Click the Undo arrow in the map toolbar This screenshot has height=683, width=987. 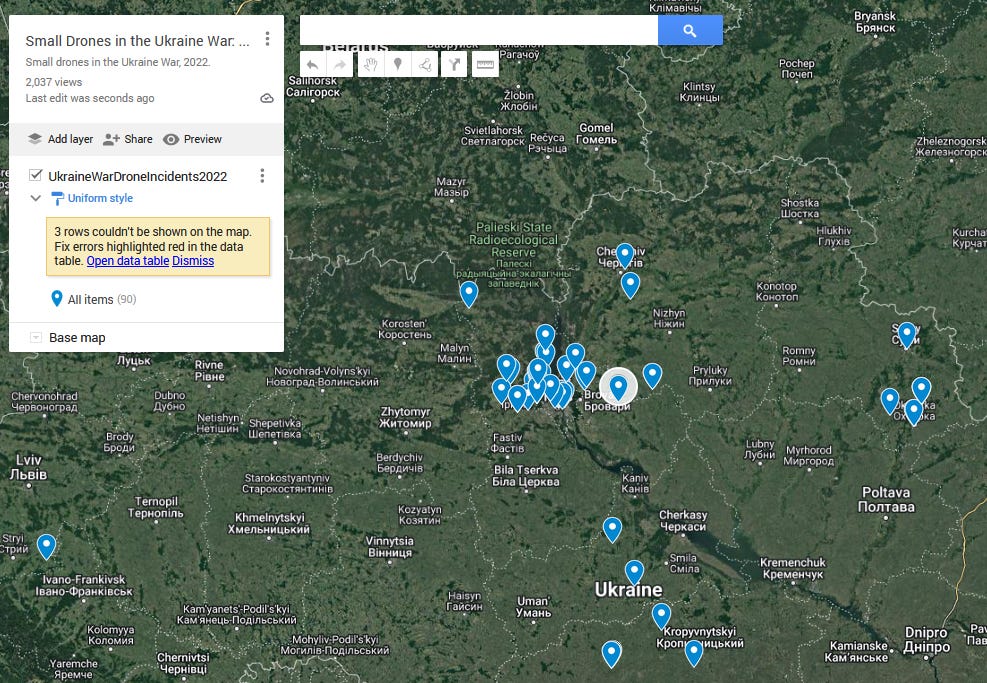pyautogui.click(x=313, y=65)
